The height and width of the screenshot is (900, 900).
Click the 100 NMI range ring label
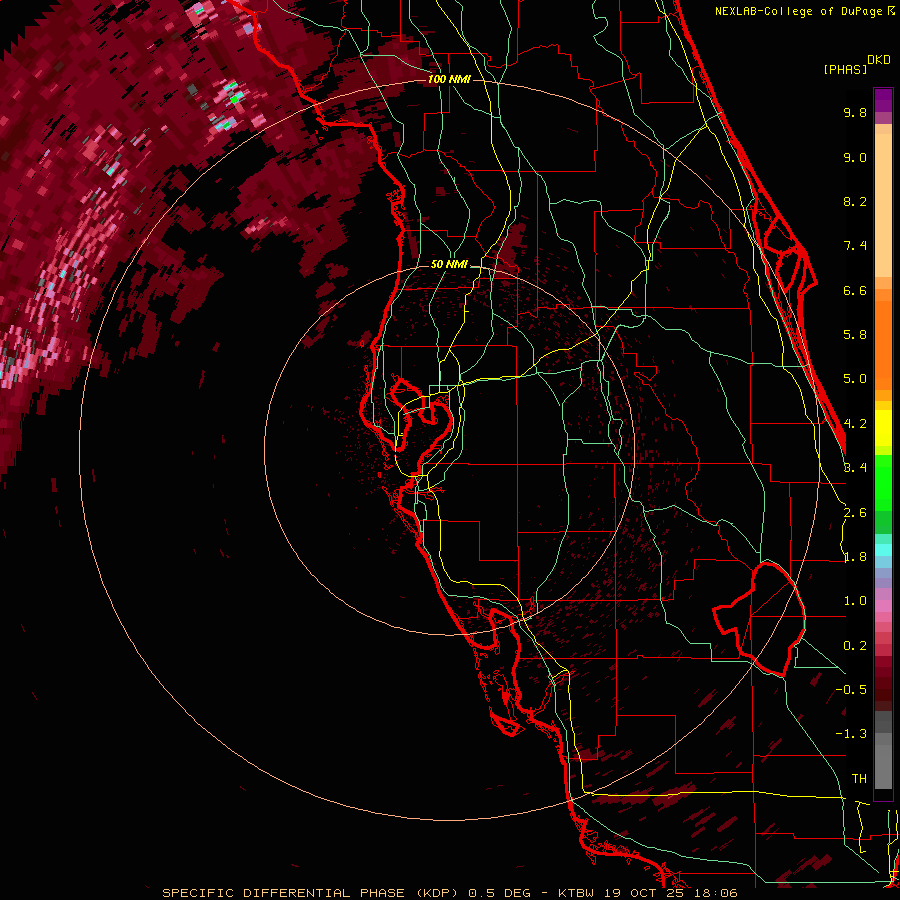(x=448, y=79)
